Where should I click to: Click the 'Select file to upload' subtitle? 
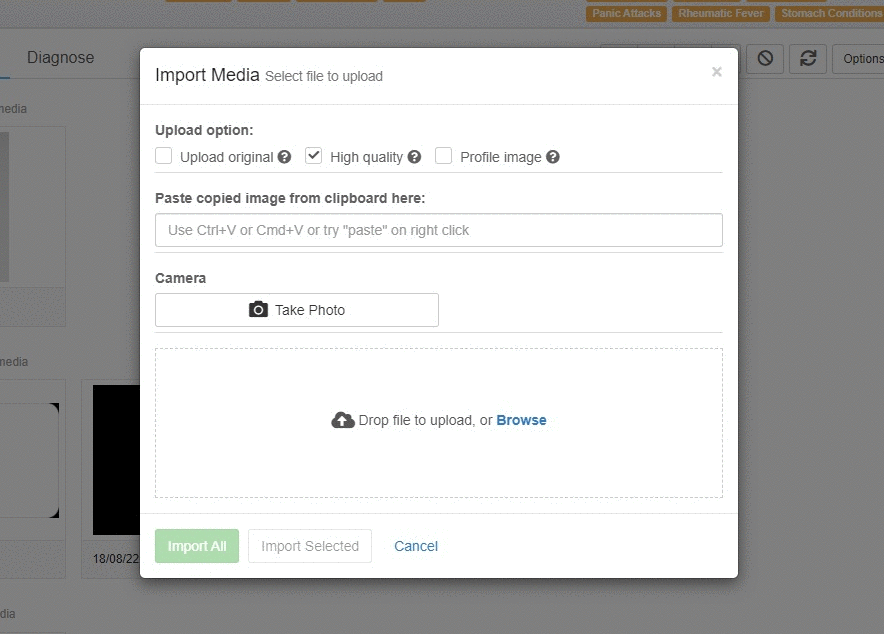324,76
